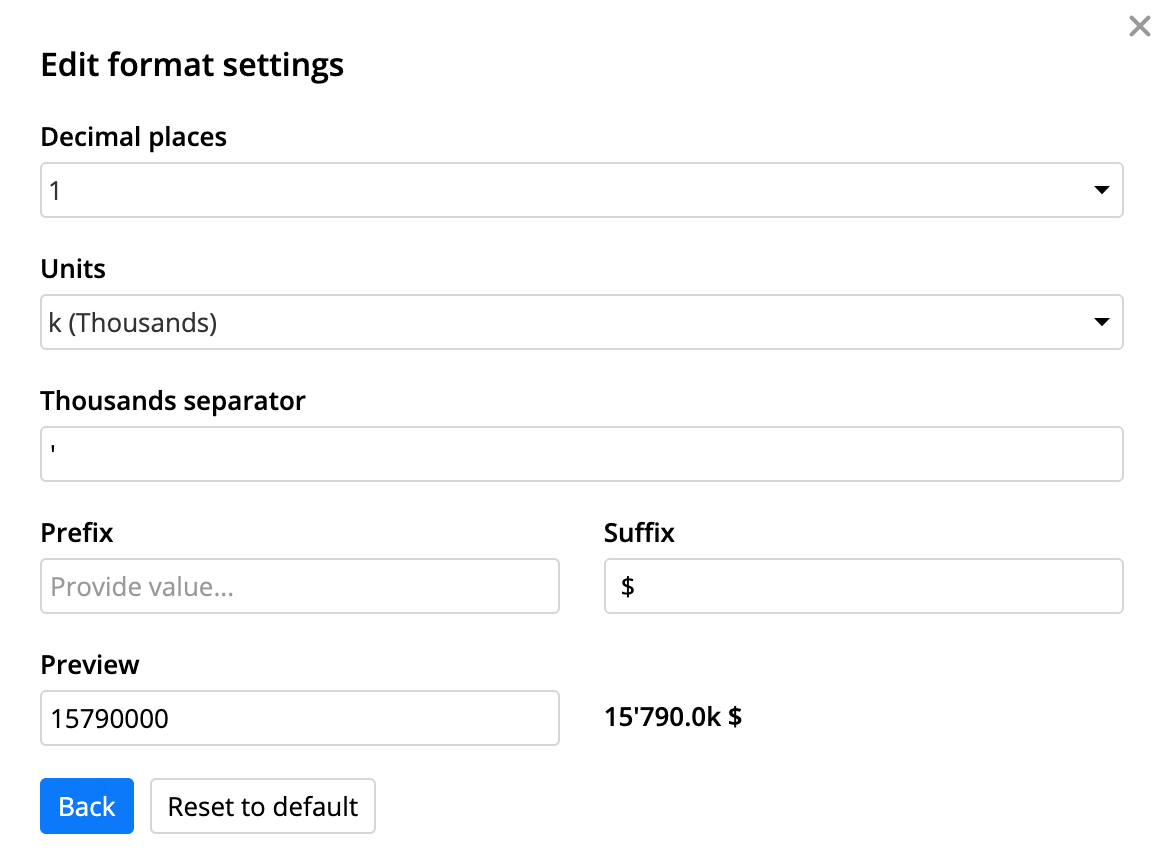This screenshot has height=868, width=1164.
Task: Open the Decimal places dropdown
Action: pyautogui.click(x=580, y=189)
